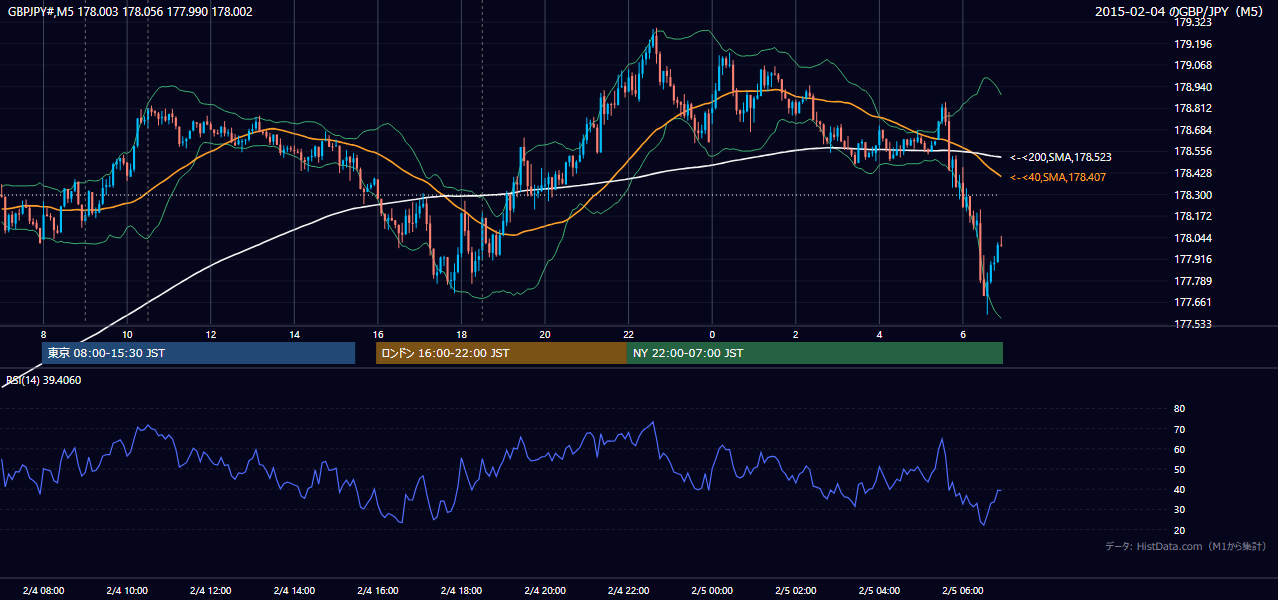Click hour tick 20 under the price chart
Image resolution: width=1278 pixels, height=600 pixels.
544,334
